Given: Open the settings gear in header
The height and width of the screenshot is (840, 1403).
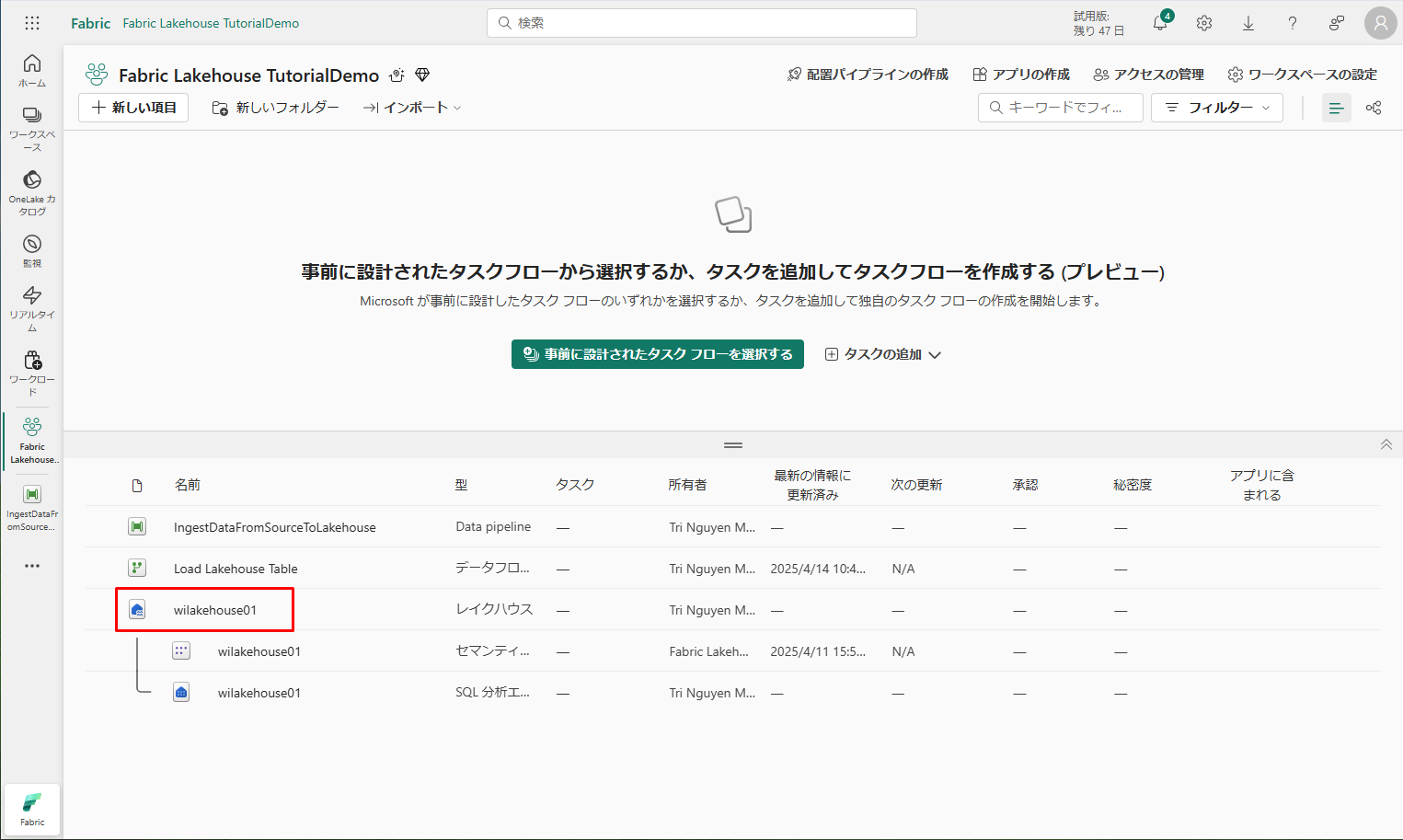Looking at the screenshot, I should (1204, 23).
